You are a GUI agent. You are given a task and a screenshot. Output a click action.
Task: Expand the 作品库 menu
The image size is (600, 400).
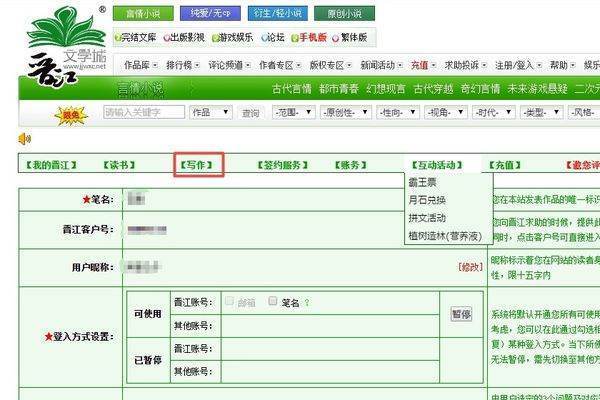click(x=140, y=65)
